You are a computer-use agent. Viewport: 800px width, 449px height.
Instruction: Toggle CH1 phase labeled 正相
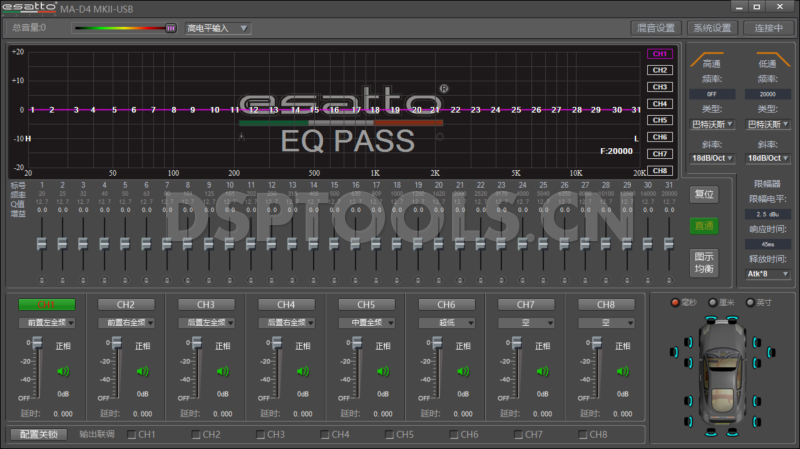click(63, 346)
